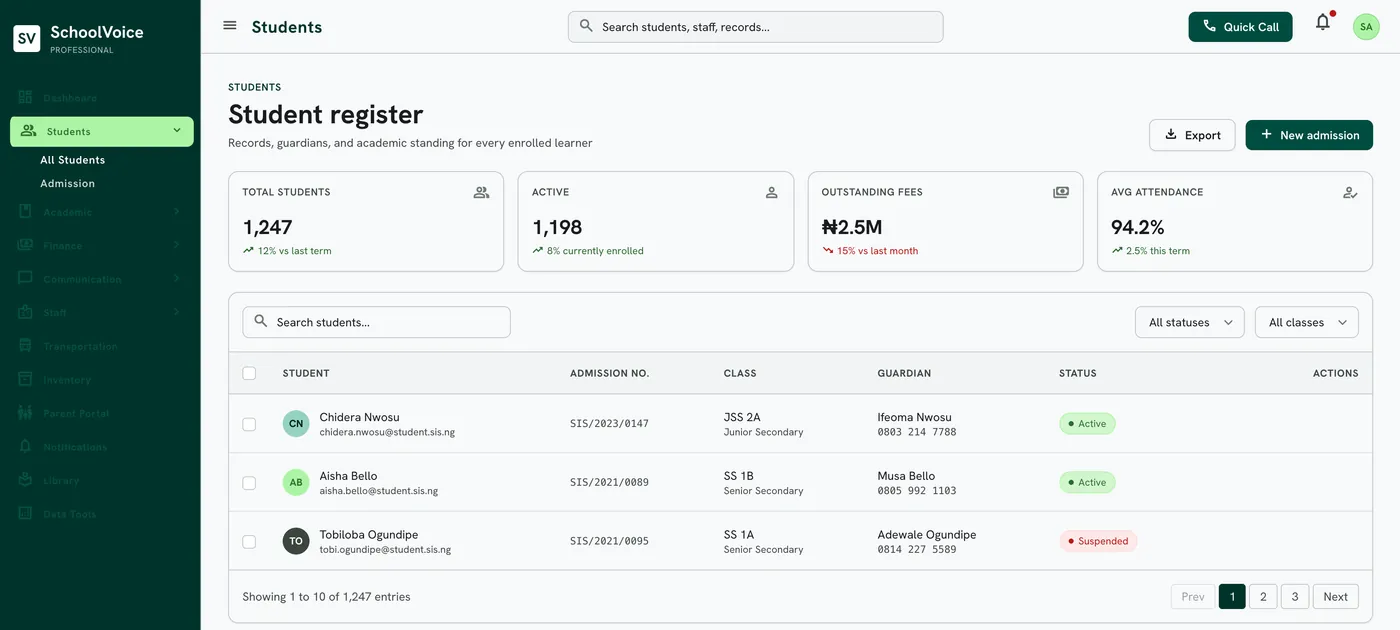This screenshot has height=630, width=1400.
Task: Click guardian name Ifeoma Nwosu
Action: 914,417
